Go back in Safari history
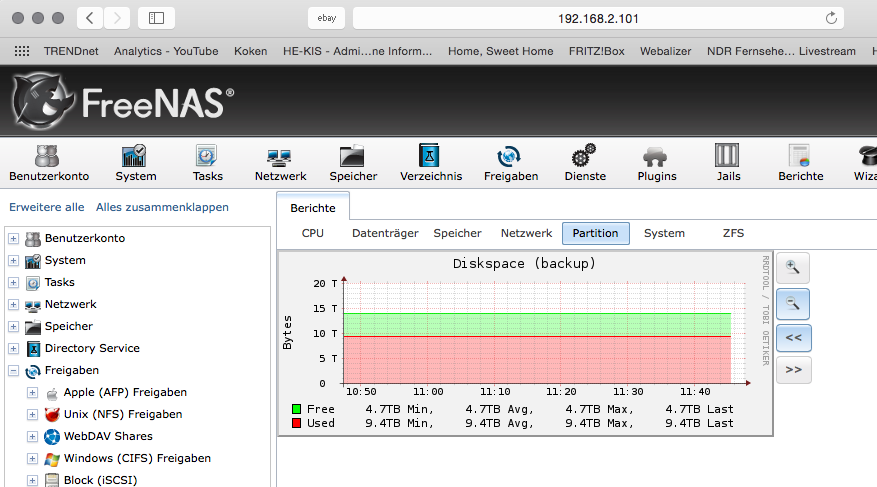Viewport: 877px width, 487px height. [x=89, y=18]
